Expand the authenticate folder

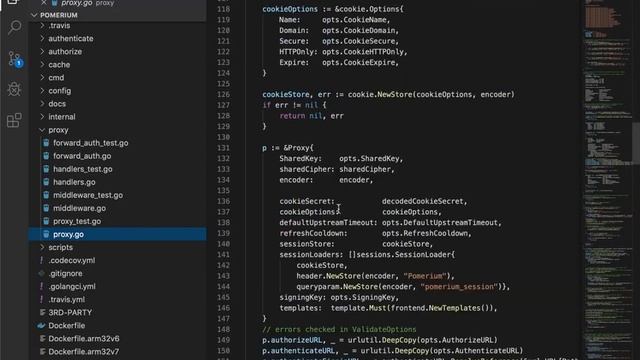coord(42,38)
